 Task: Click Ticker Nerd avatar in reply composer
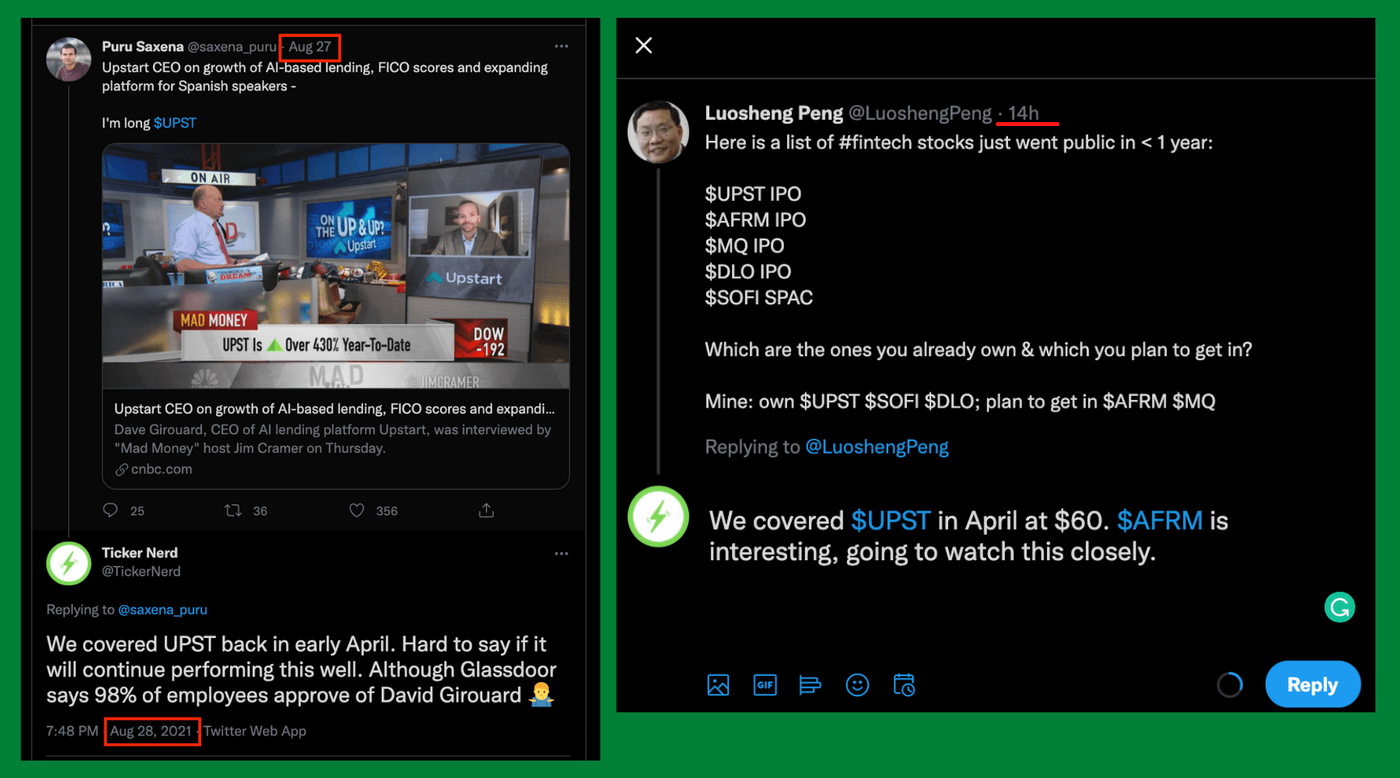point(658,517)
